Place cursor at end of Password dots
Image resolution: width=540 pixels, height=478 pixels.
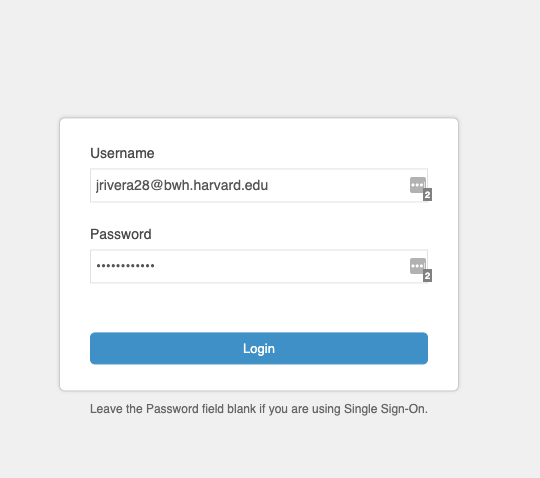(155, 266)
